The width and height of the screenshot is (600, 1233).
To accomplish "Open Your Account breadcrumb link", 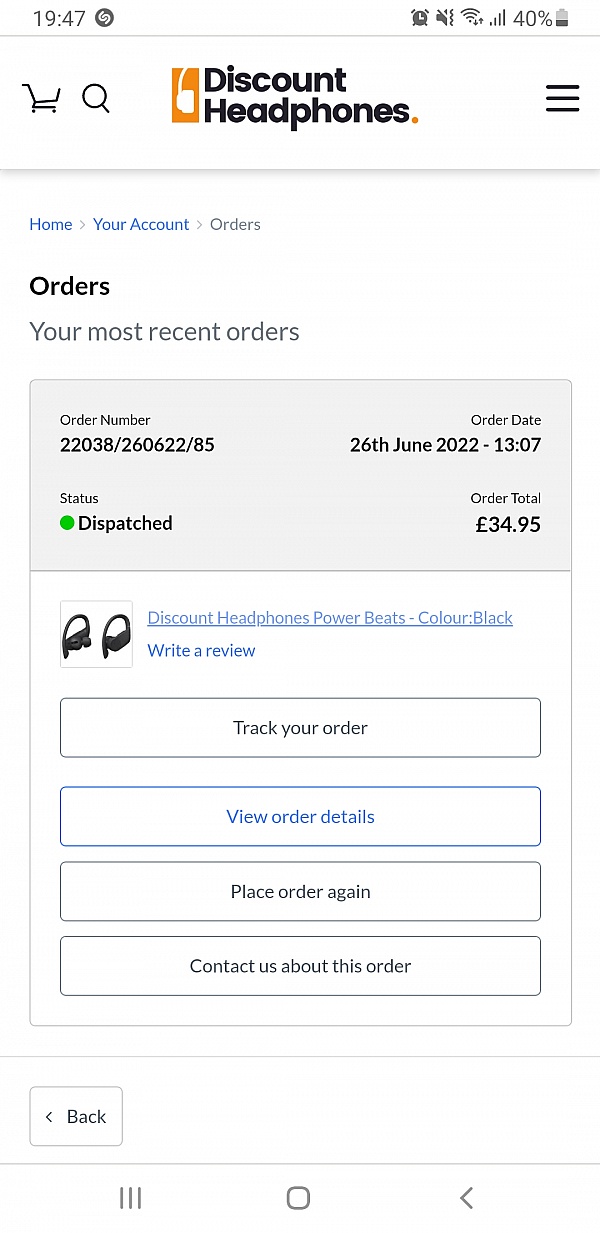I will pyautogui.click(x=141, y=224).
